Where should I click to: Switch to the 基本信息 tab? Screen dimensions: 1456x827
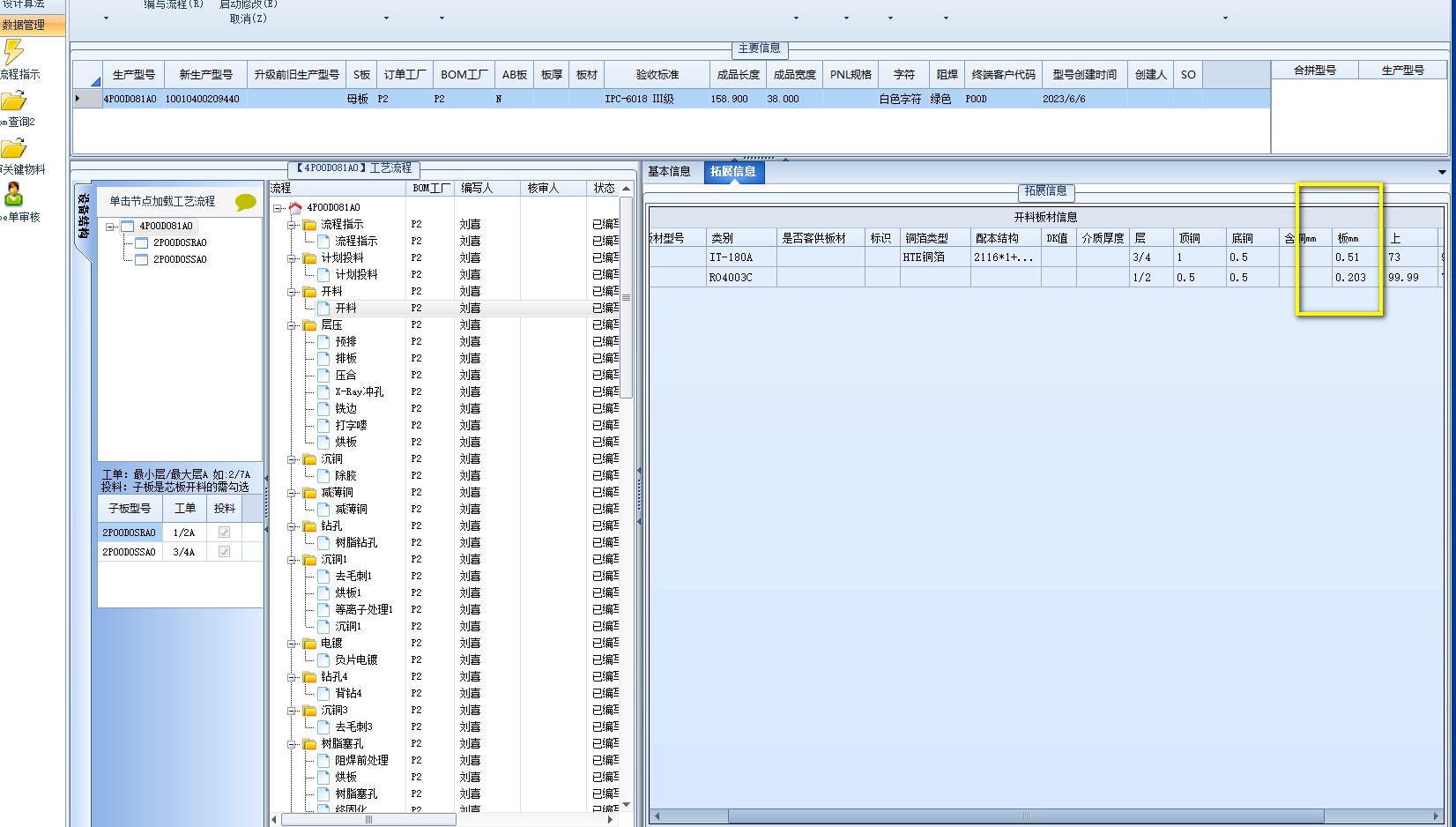coord(670,171)
